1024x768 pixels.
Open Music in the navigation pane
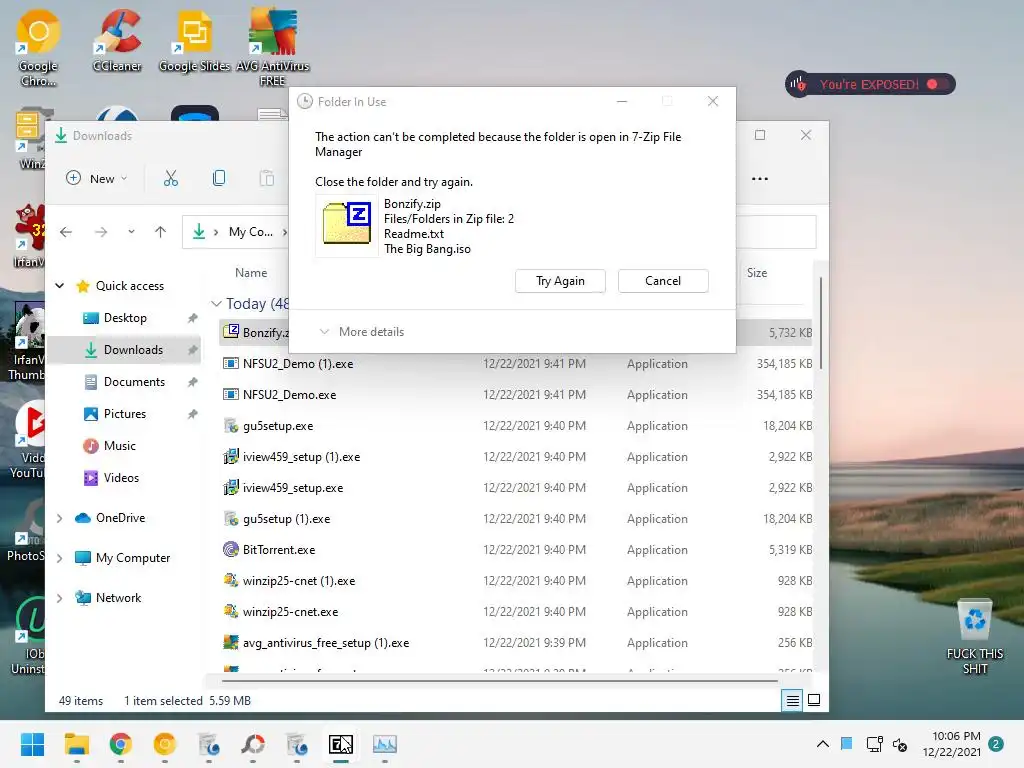(x=120, y=446)
